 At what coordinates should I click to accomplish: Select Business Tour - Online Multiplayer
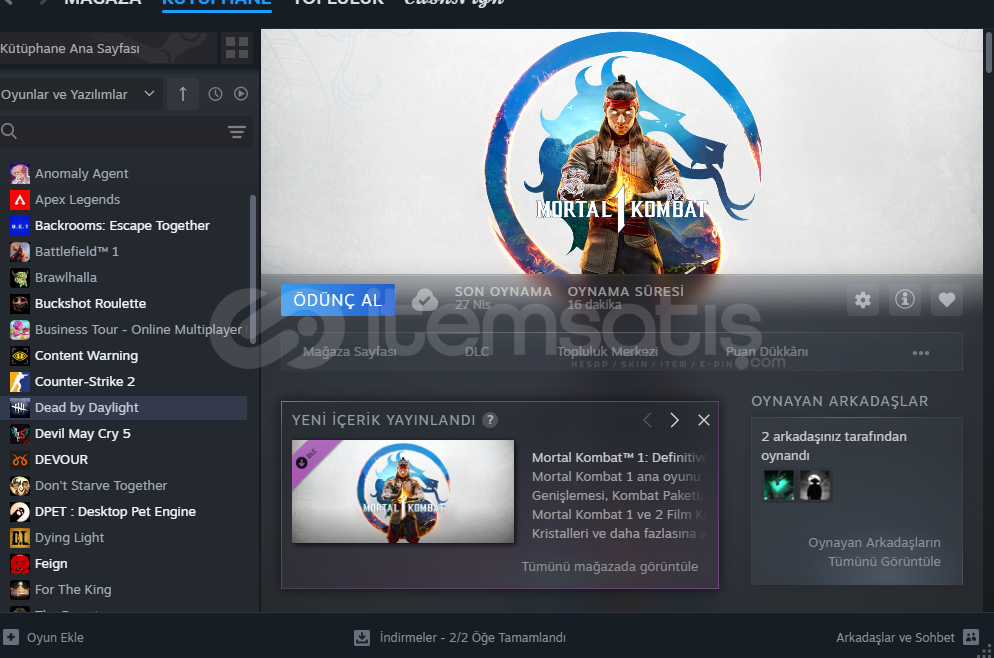(x=123, y=330)
